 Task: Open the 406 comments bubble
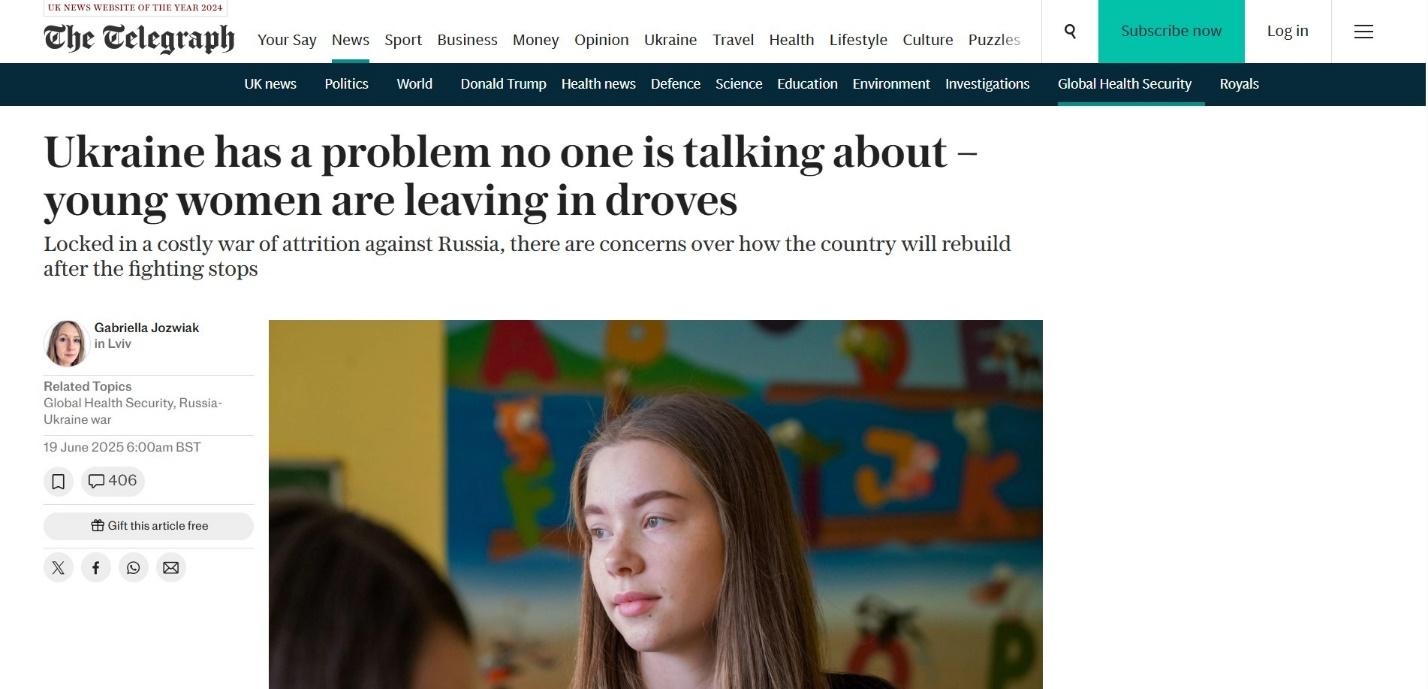point(113,481)
